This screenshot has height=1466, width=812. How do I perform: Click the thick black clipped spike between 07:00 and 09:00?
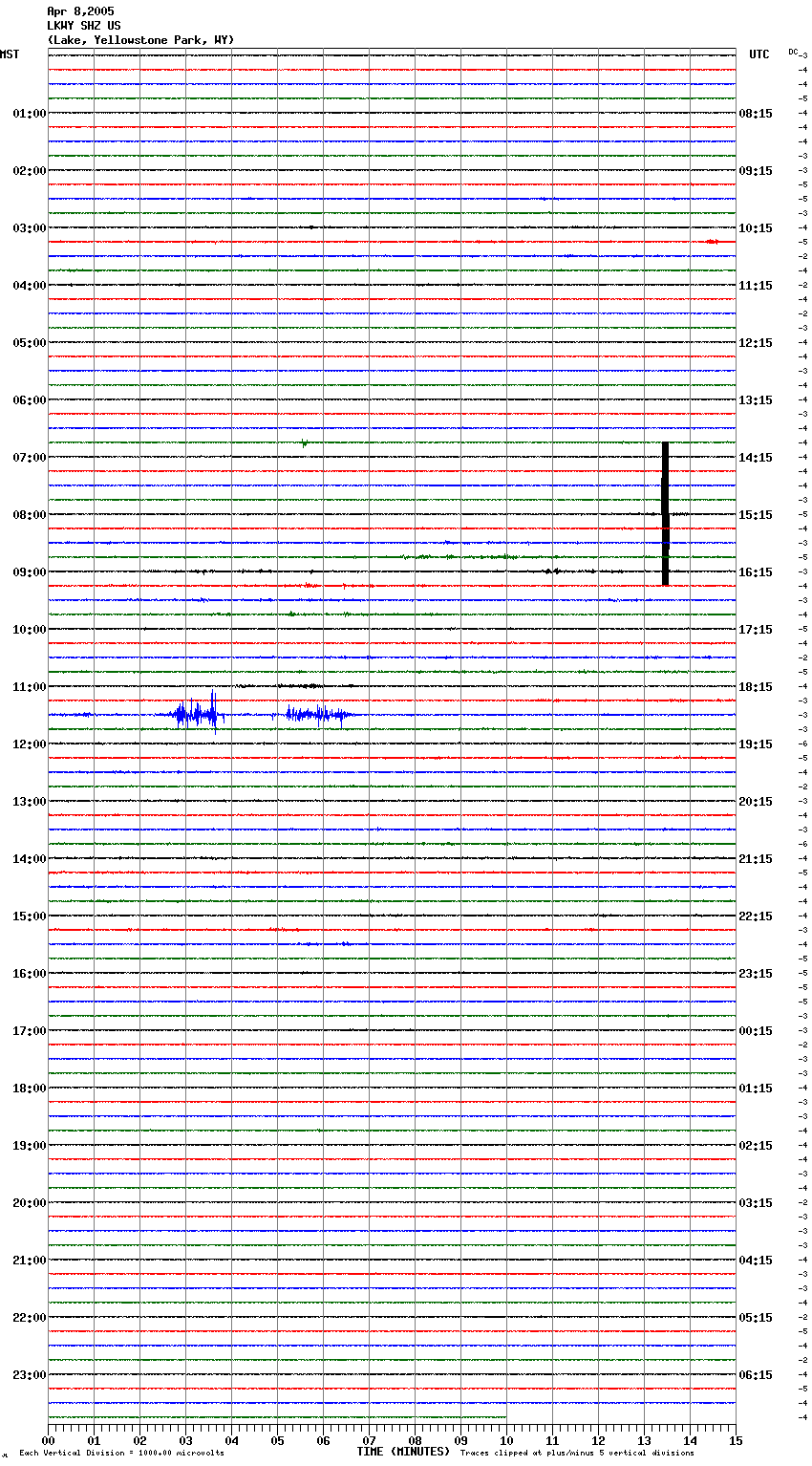[x=665, y=514]
